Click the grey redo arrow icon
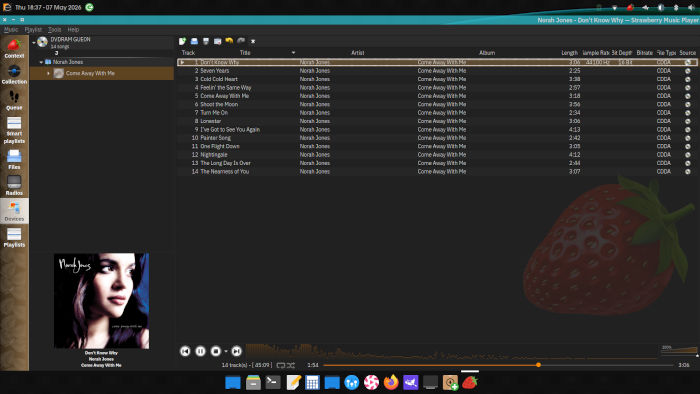 click(241, 41)
